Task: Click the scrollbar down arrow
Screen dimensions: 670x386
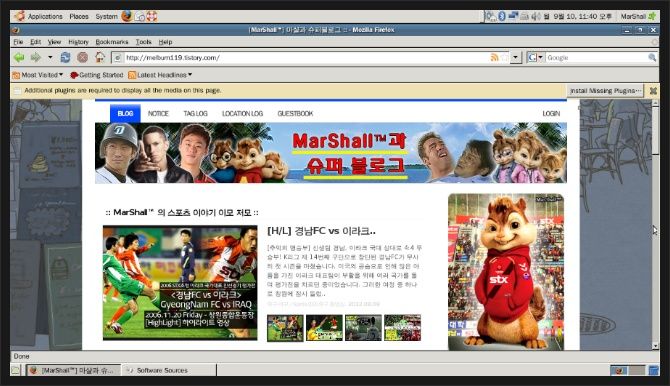Action: click(655, 346)
